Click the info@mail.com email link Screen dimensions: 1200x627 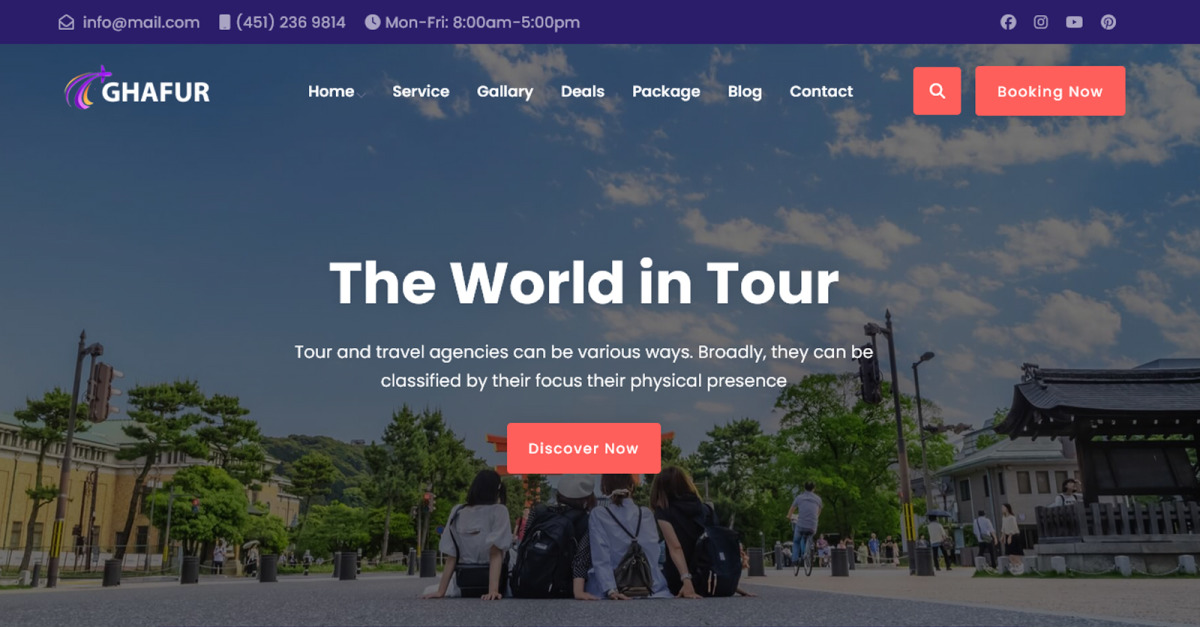point(141,22)
